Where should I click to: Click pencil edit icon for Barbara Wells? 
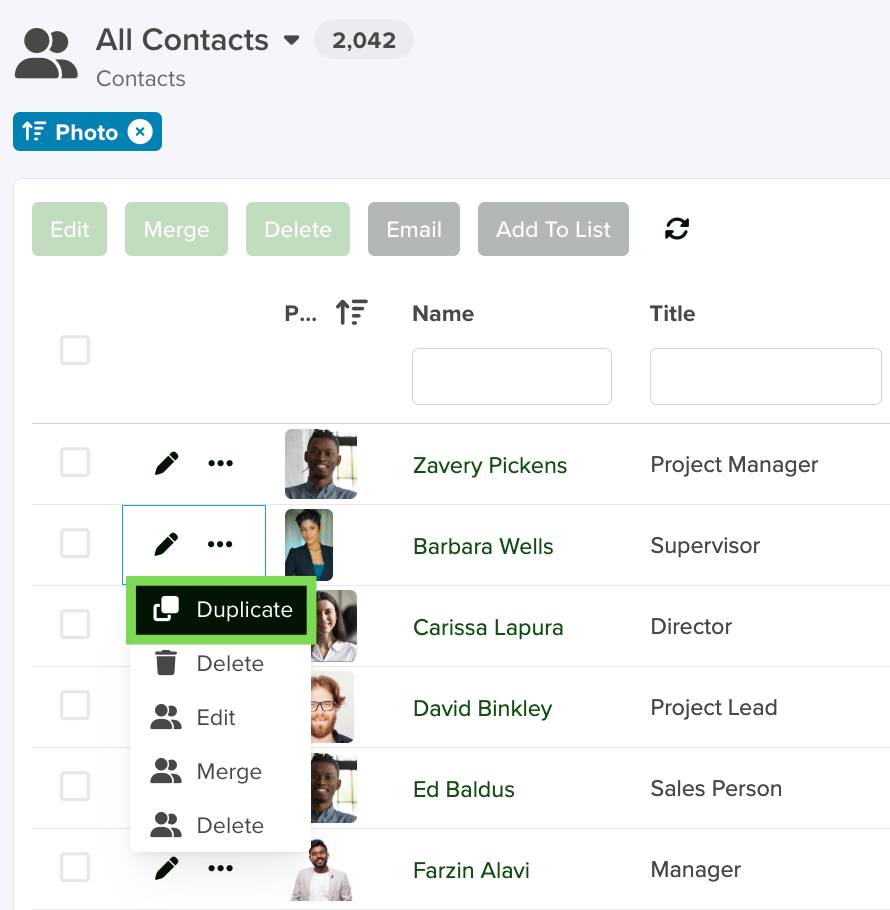point(166,545)
